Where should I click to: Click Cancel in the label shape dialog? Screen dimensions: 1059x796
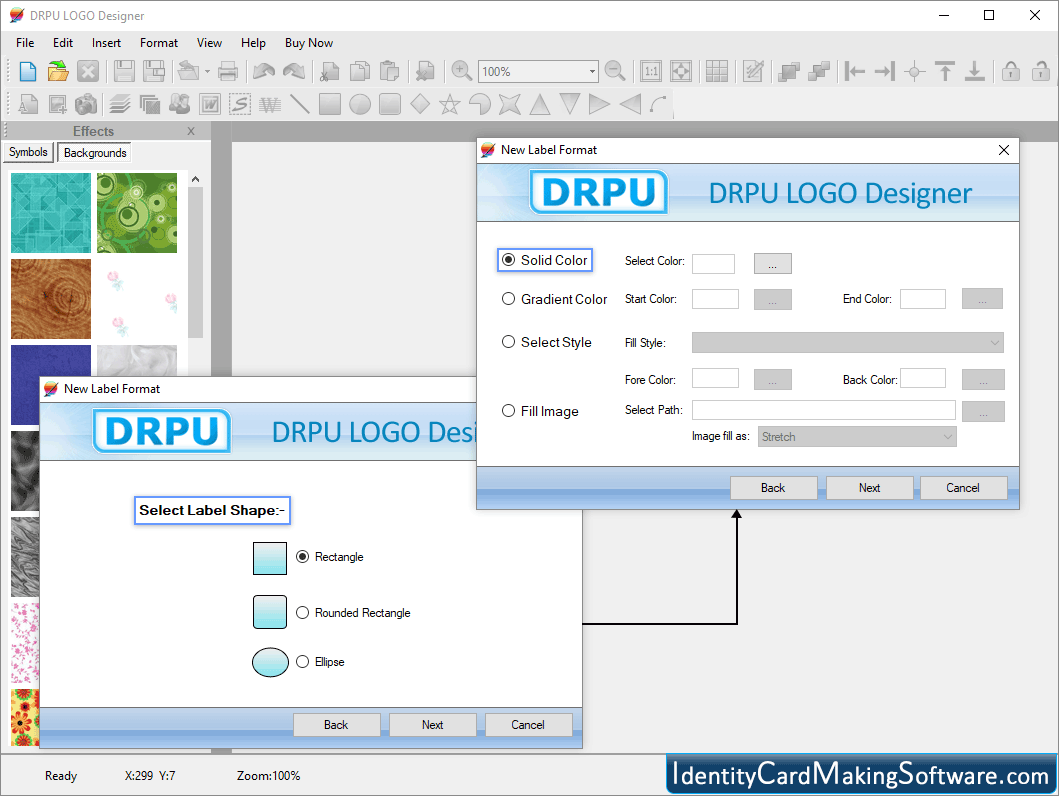coord(528,724)
